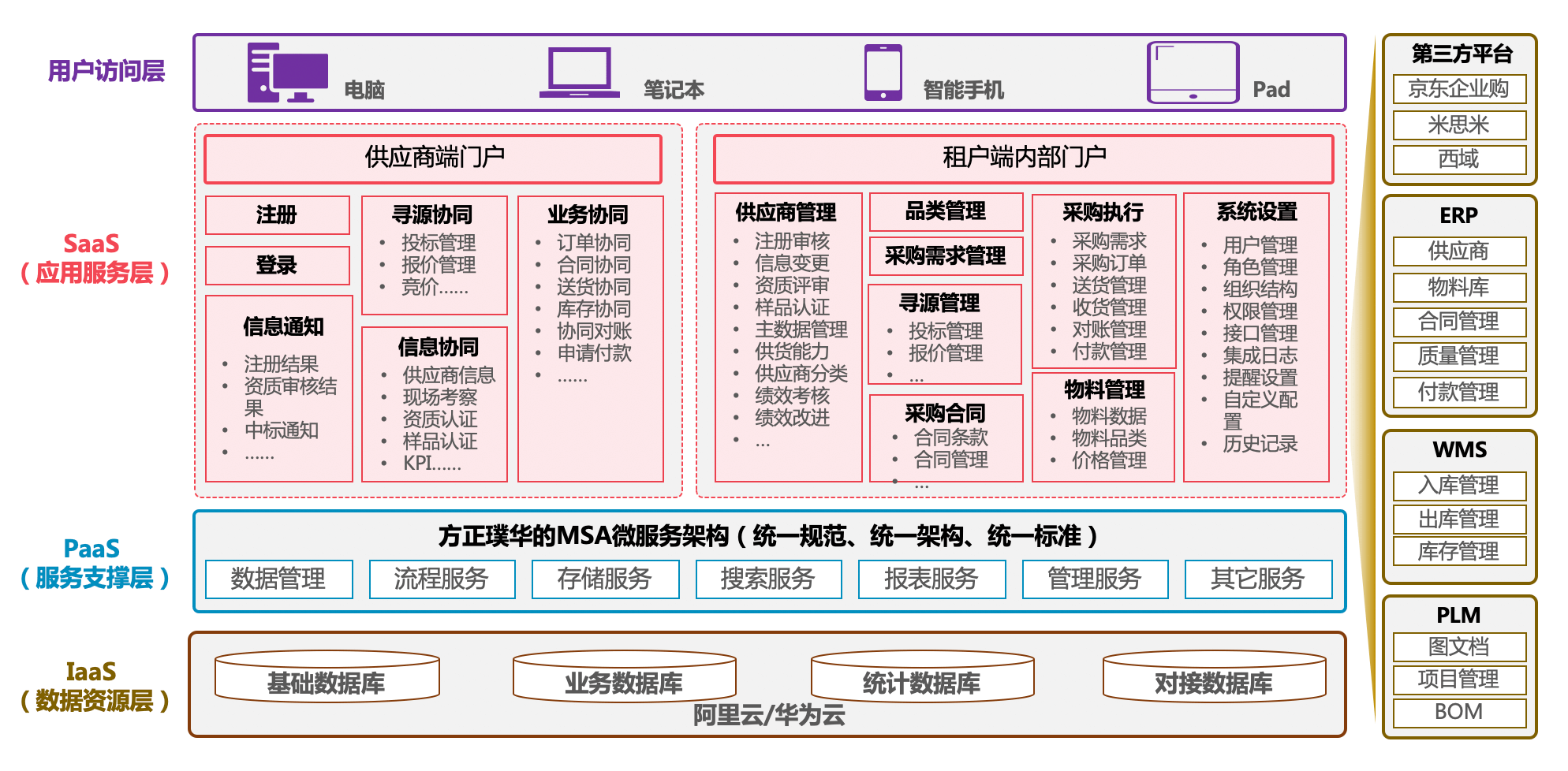Select the 对接数据库 database cylinder
The width and height of the screenshot is (1568, 771).
tap(1214, 678)
